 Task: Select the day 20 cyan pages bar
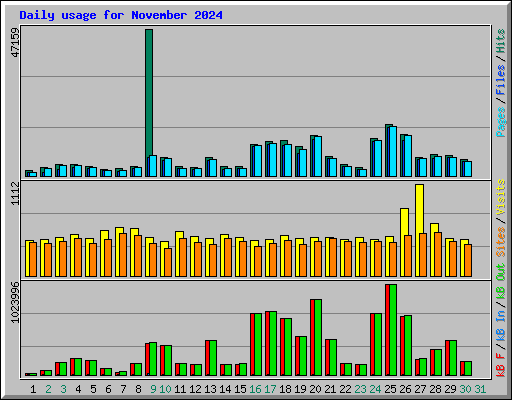click(x=318, y=157)
